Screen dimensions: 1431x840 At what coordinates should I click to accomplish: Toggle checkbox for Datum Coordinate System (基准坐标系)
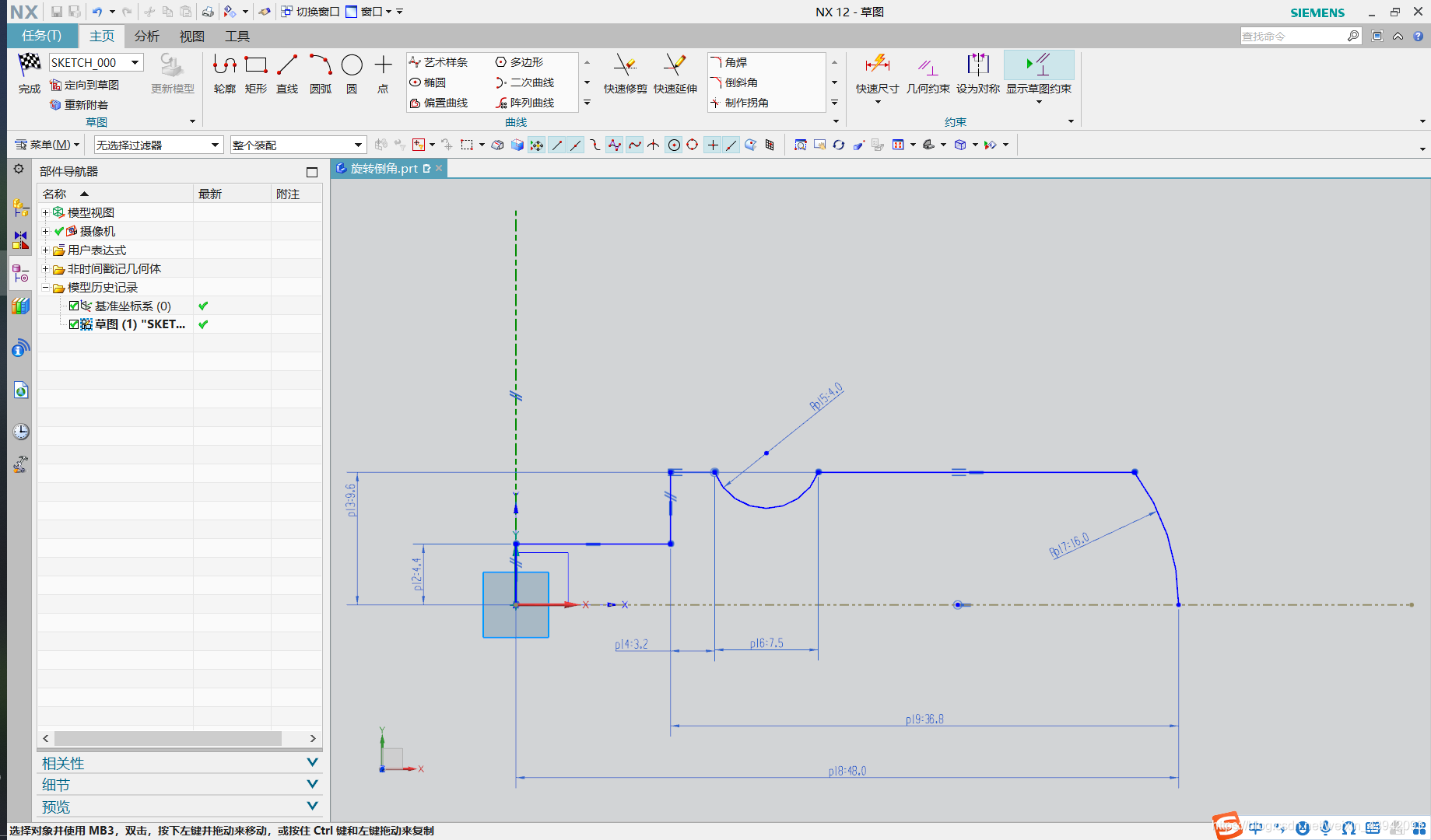(x=74, y=306)
